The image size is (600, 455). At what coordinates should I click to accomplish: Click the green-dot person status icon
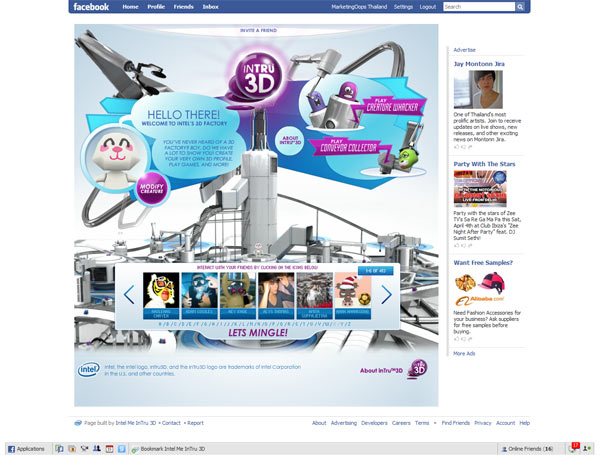[x=587, y=449]
